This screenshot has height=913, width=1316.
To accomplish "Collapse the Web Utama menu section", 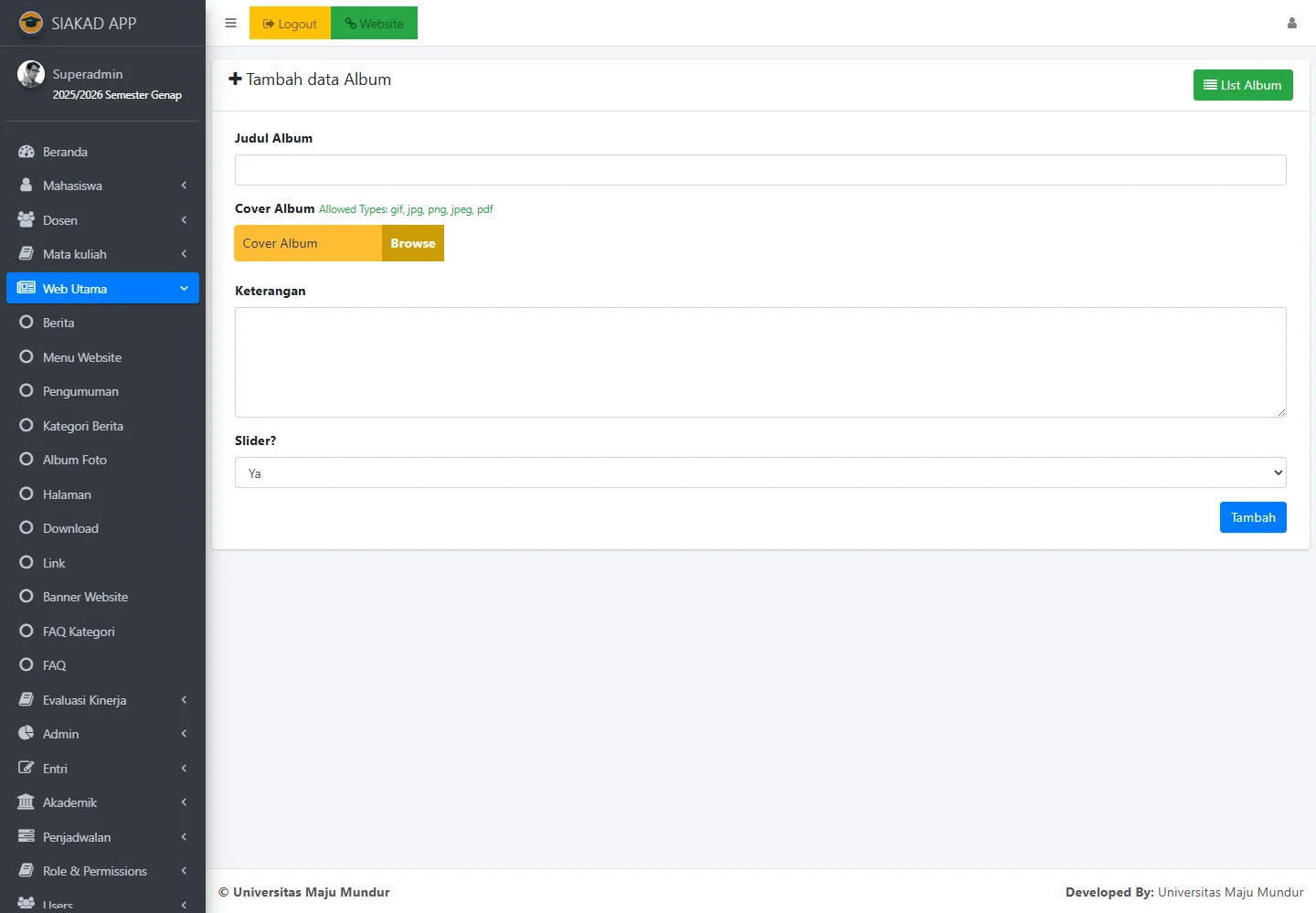I will [102, 289].
